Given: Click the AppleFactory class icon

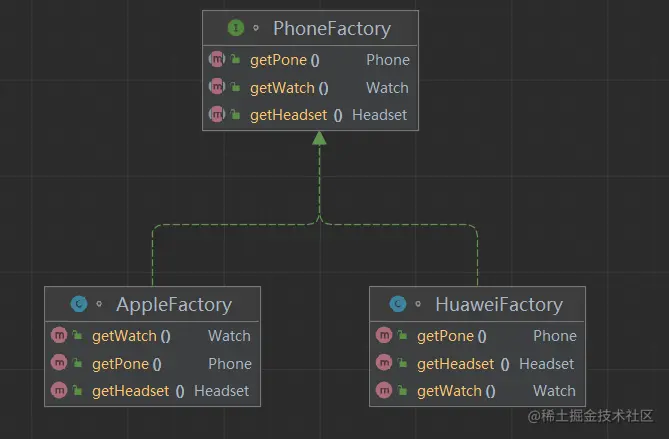Looking at the screenshot, I should coord(78,304).
